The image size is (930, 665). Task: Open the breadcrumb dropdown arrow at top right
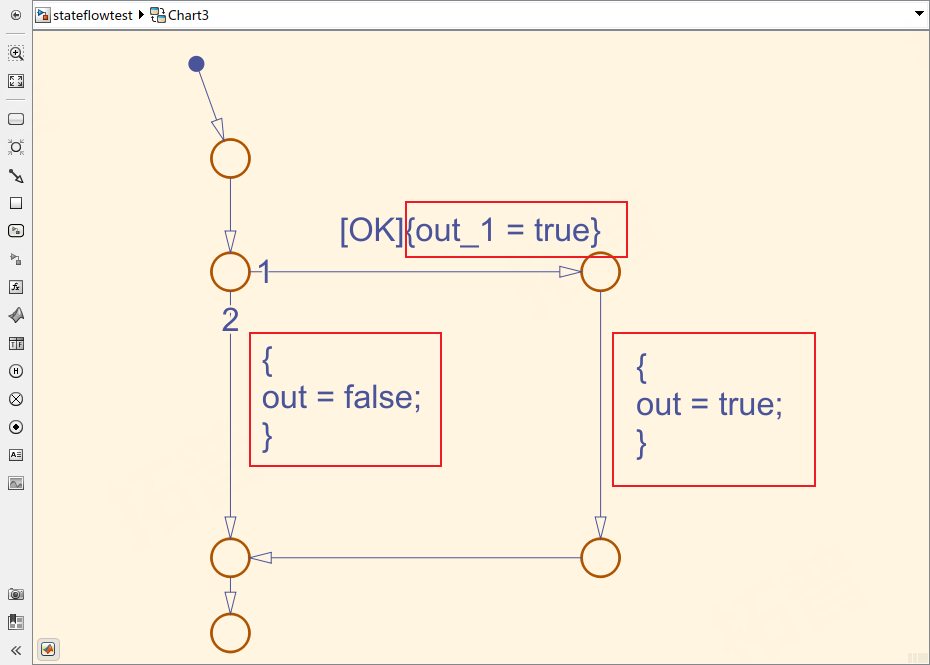tap(919, 15)
